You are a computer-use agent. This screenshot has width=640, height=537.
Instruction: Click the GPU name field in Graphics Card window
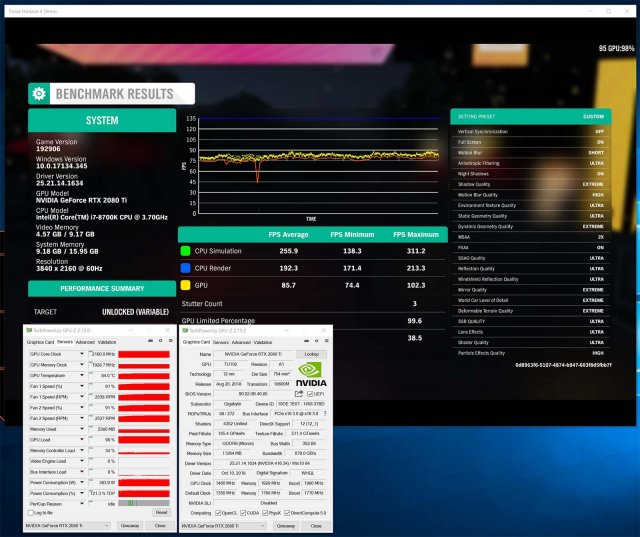(x=253, y=354)
